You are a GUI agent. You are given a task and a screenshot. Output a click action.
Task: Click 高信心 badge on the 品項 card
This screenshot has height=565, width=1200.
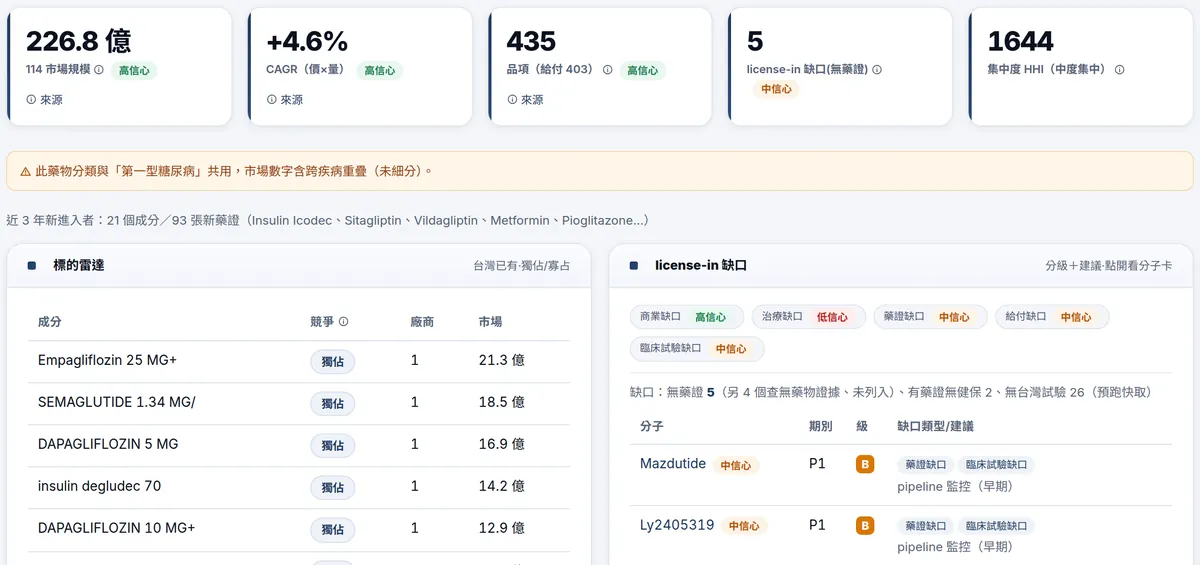pos(642,70)
